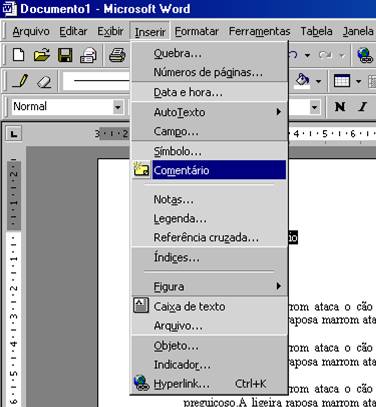This screenshot has width=376, height=407.
Task: Toggle Bold (N) formatting
Action: point(340,107)
